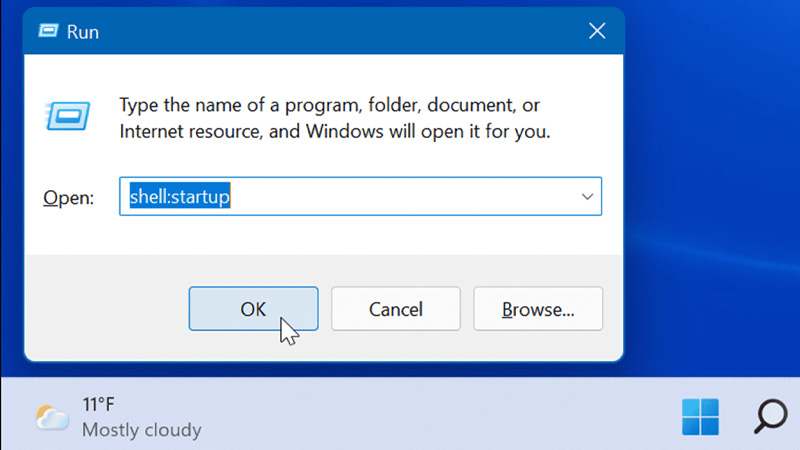800x450 pixels.
Task: Click the Mostly cloudy weather text
Action: [142, 430]
